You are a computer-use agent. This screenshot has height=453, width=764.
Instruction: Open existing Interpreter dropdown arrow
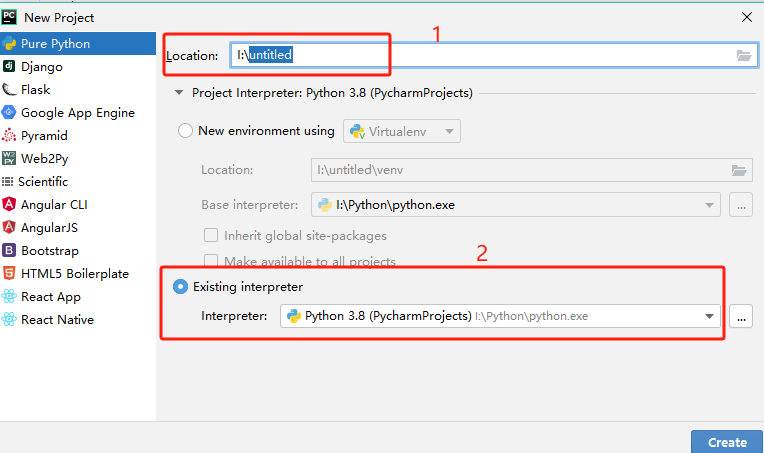709,317
